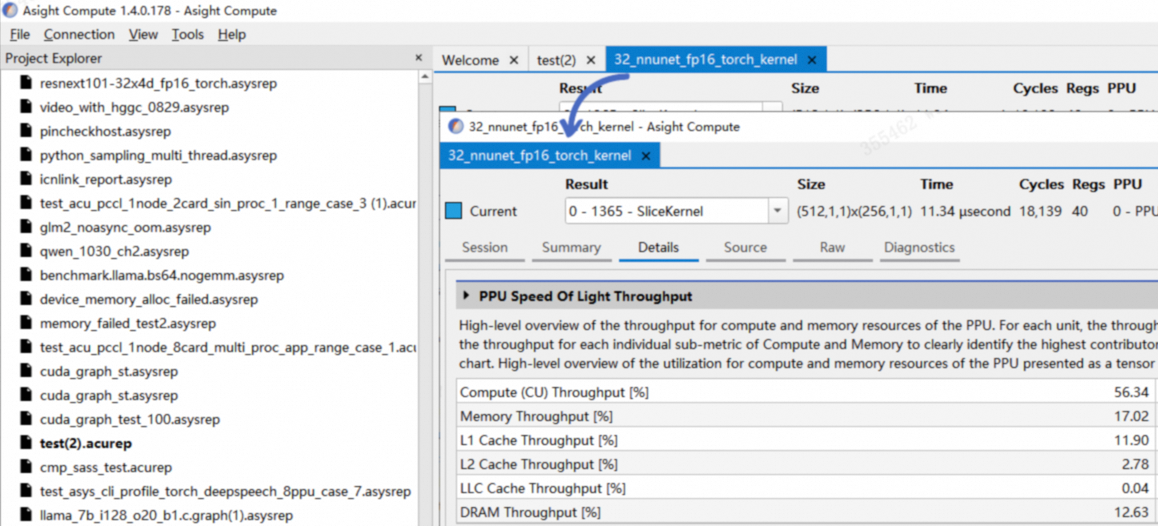Select memory_failed_test2.asysrep file

(x=128, y=324)
